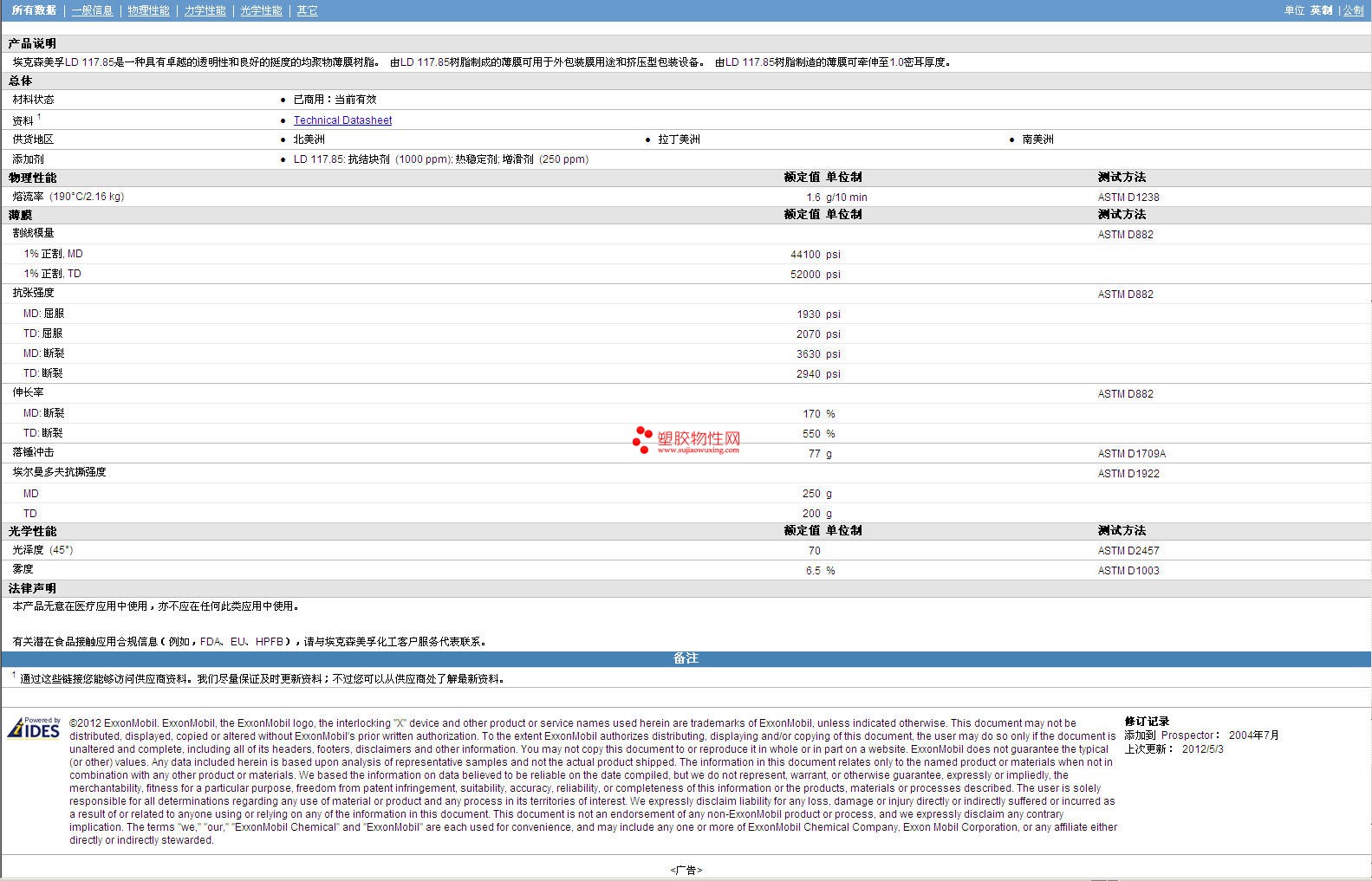This screenshot has width=1372, height=881.
Task: Click the 总体 section header
Action: click(x=20, y=81)
